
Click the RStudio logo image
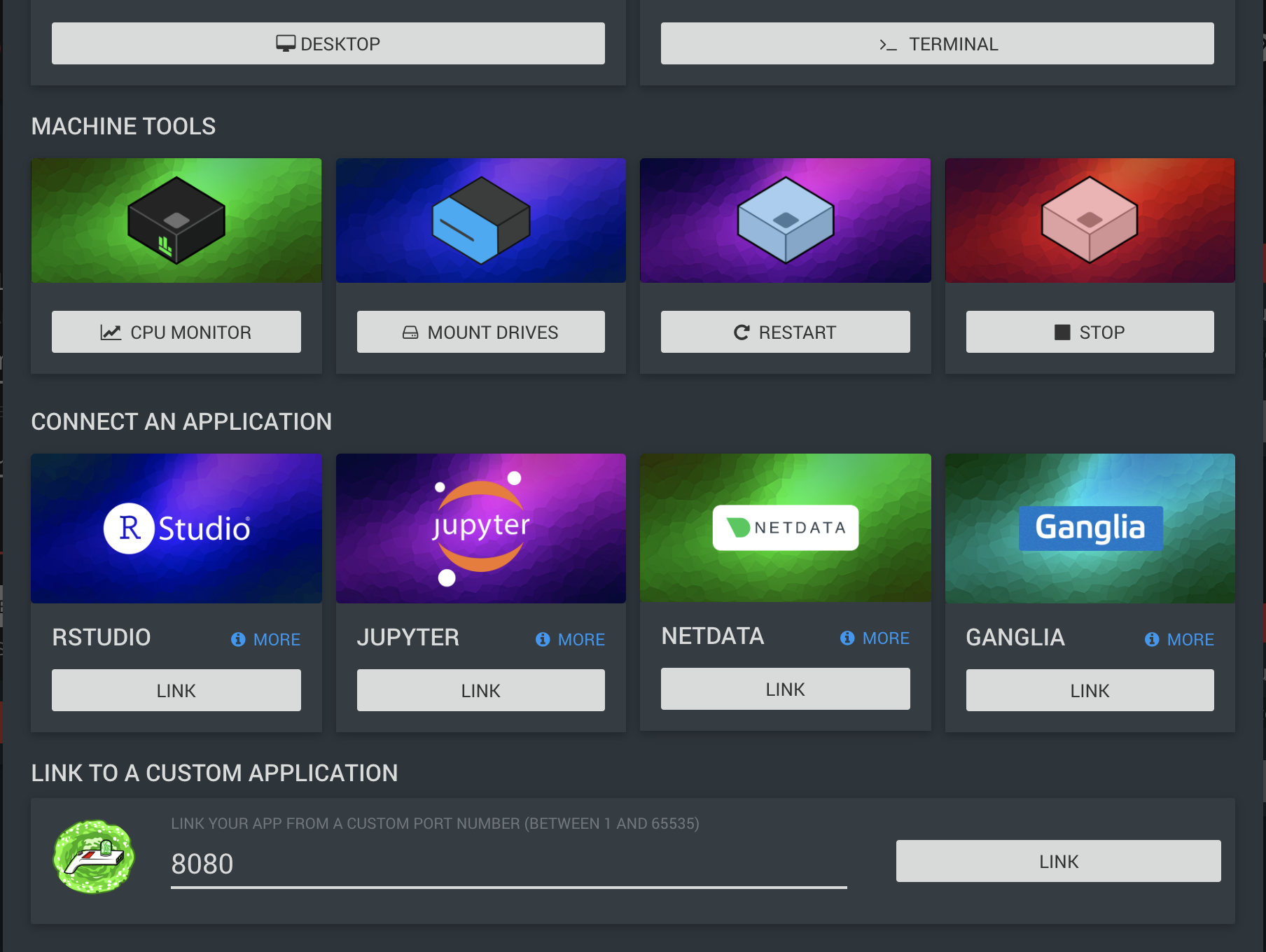coord(176,528)
